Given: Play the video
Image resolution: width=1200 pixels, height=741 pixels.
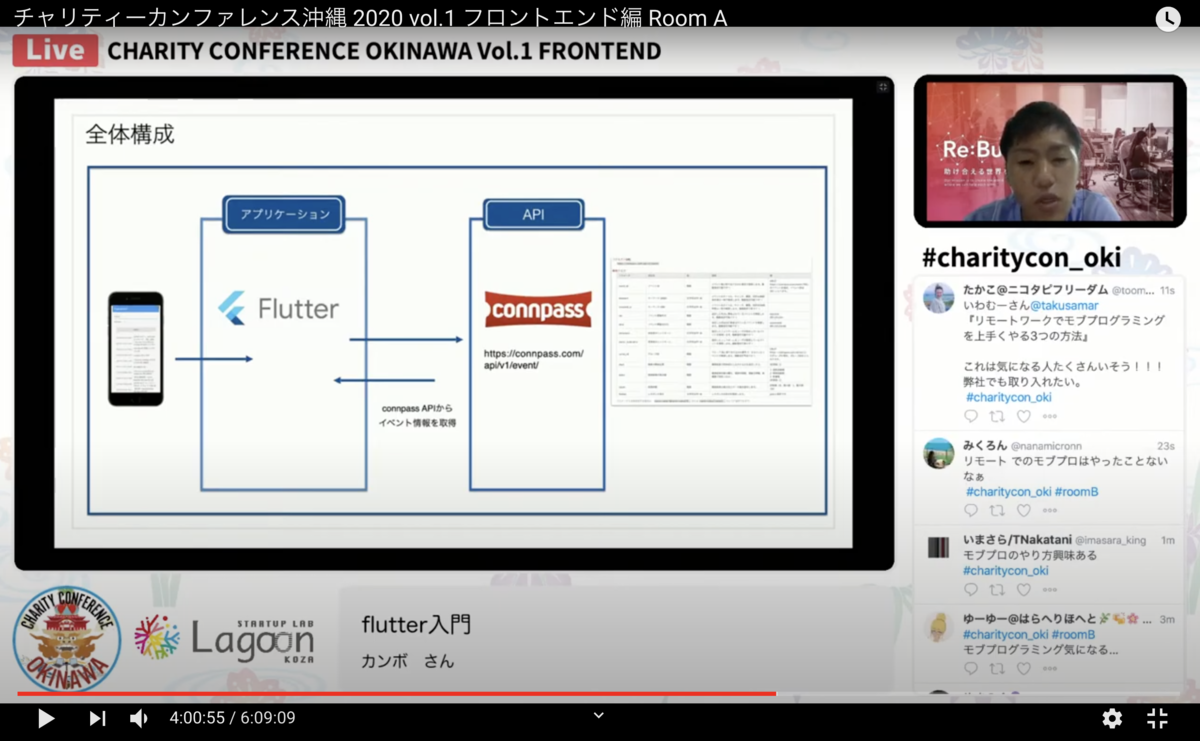Looking at the screenshot, I should point(46,718).
